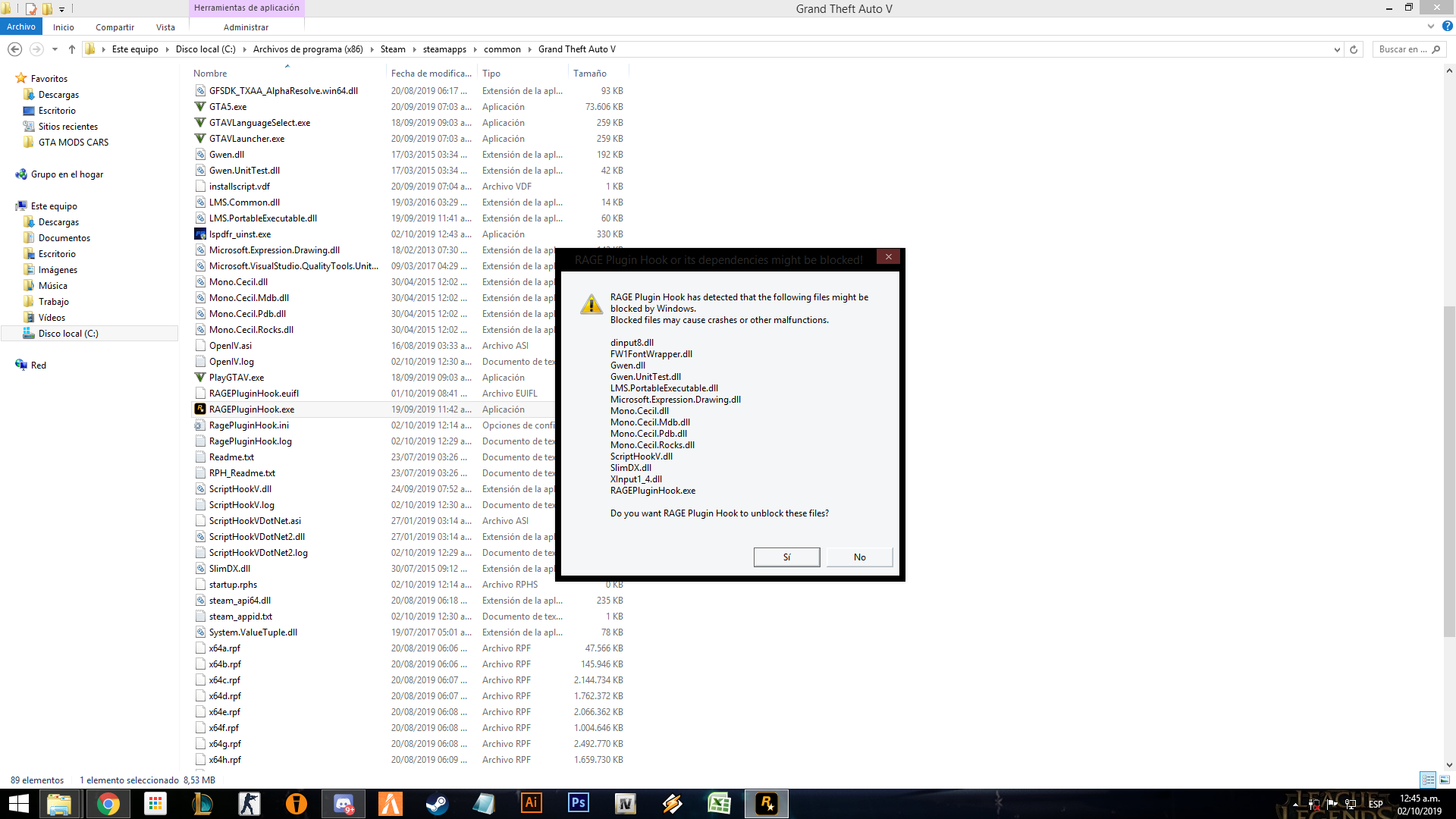The width and height of the screenshot is (1456, 819).
Task: Open Google Chrome from the taskbar
Action: 108,804
